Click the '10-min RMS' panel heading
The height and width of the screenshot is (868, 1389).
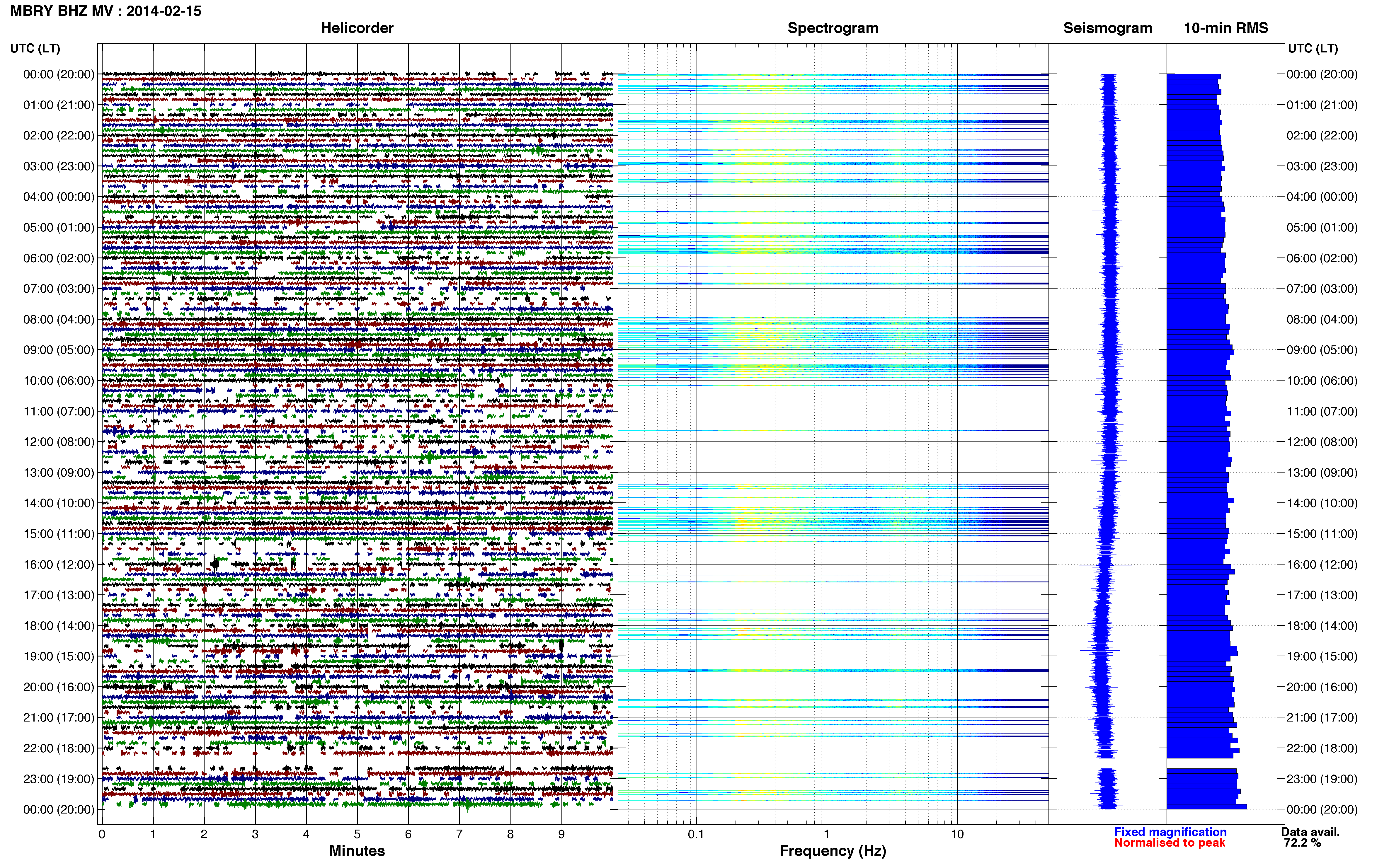click(1225, 28)
